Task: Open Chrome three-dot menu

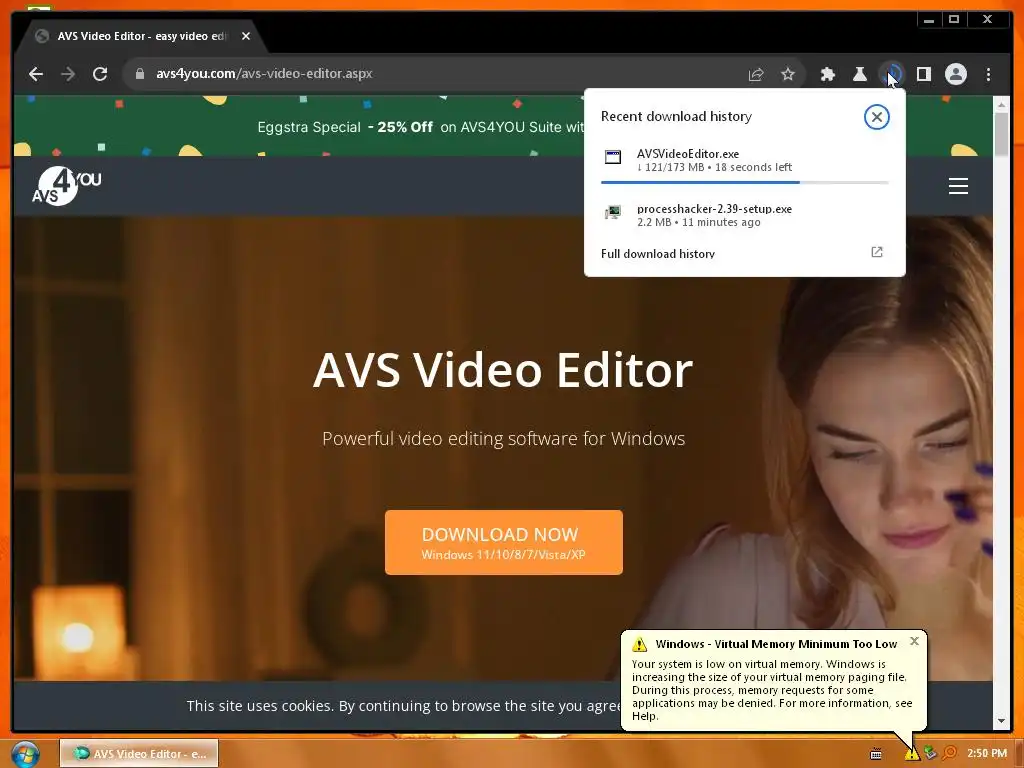Action: (x=988, y=74)
